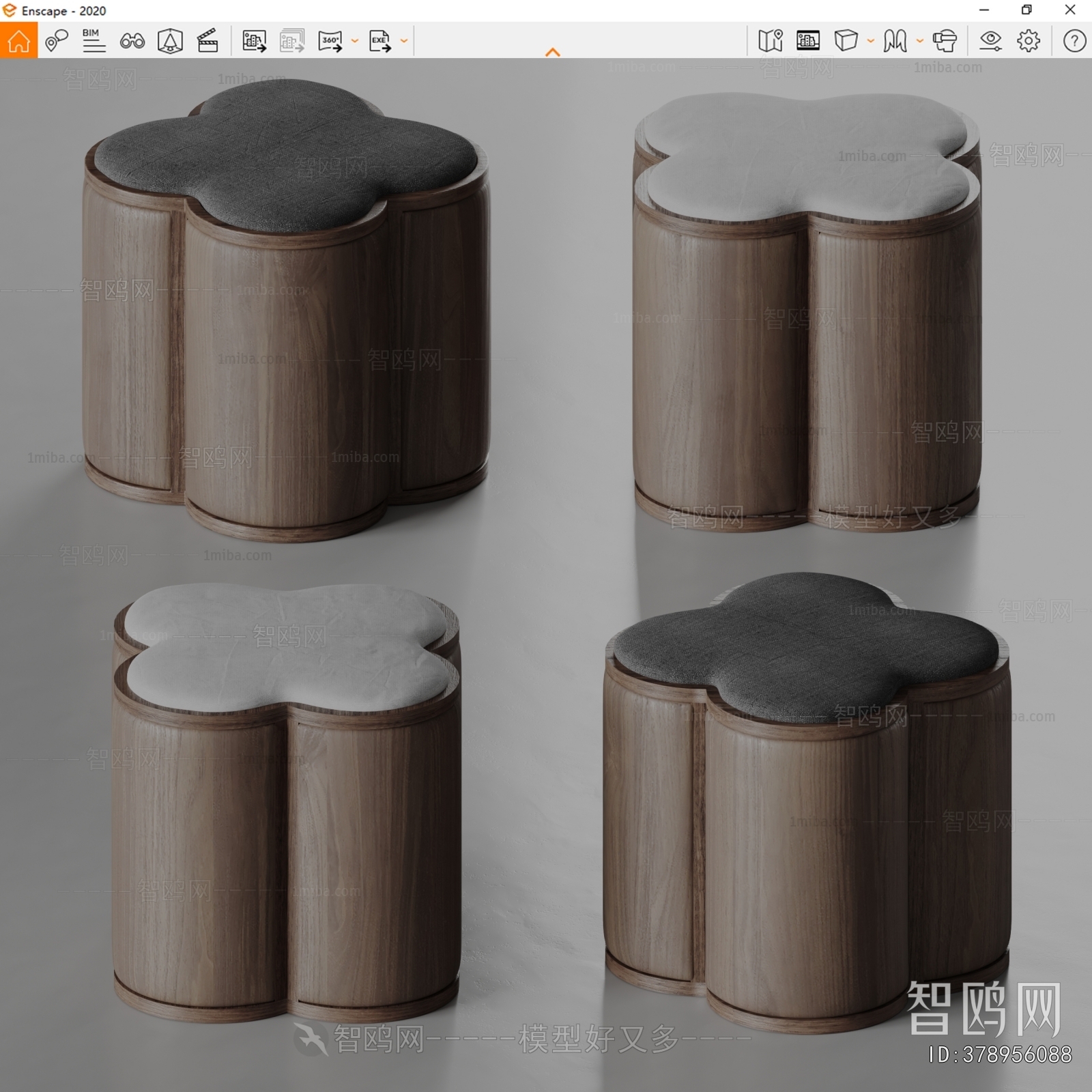Click the dark-cushion stool at bottom right

point(807,802)
